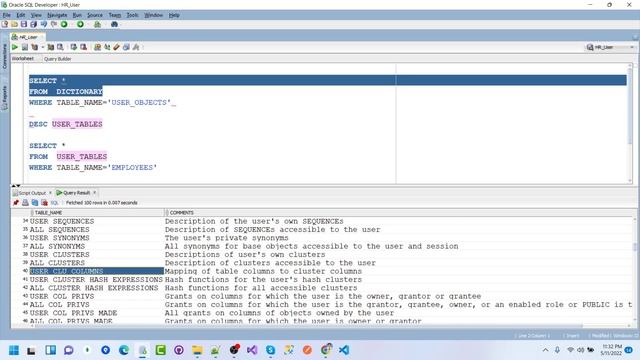The width and height of the screenshot is (640, 360).
Task: Click the To Upper/Lower/InitCap icon
Action: [x=107, y=47]
